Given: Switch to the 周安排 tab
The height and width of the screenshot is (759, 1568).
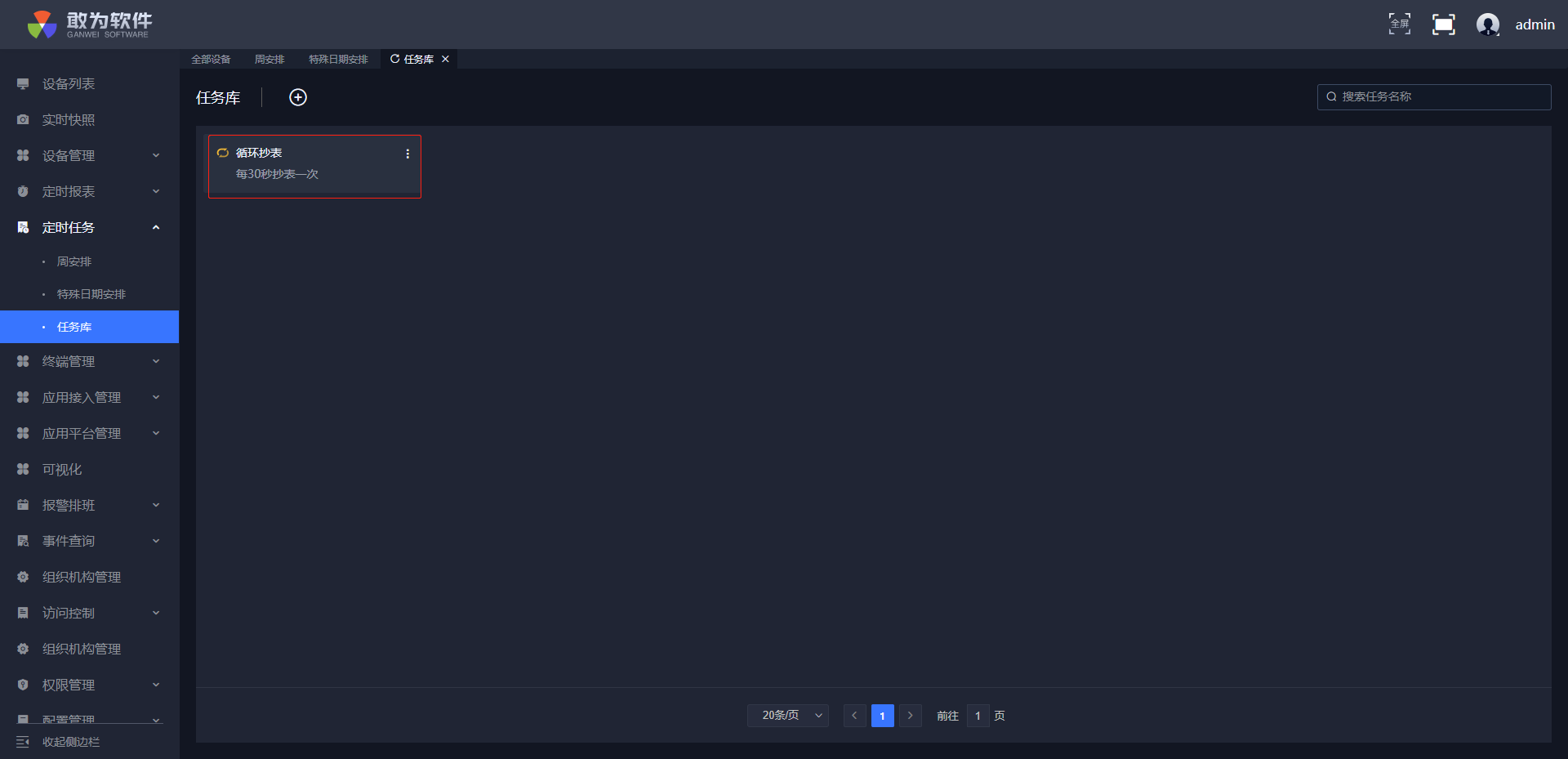Looking at the screenshot, I should pos(269,60).
